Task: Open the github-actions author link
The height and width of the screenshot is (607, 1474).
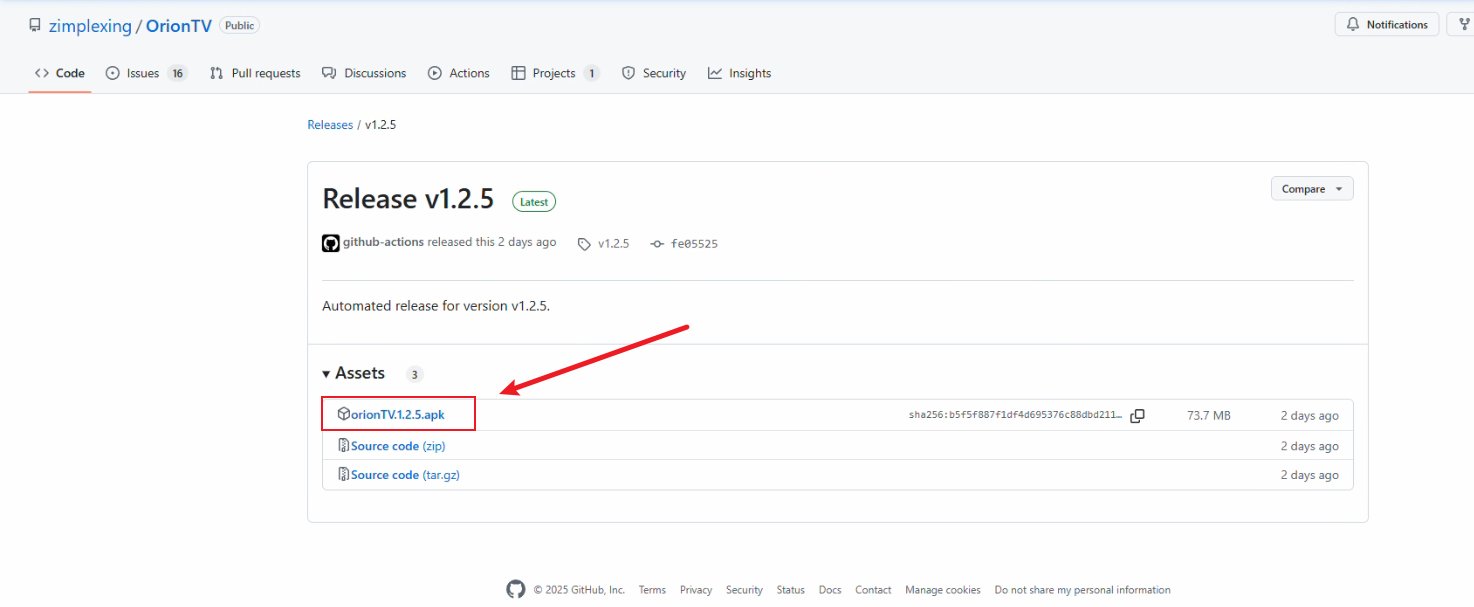Action: (383, 242)
